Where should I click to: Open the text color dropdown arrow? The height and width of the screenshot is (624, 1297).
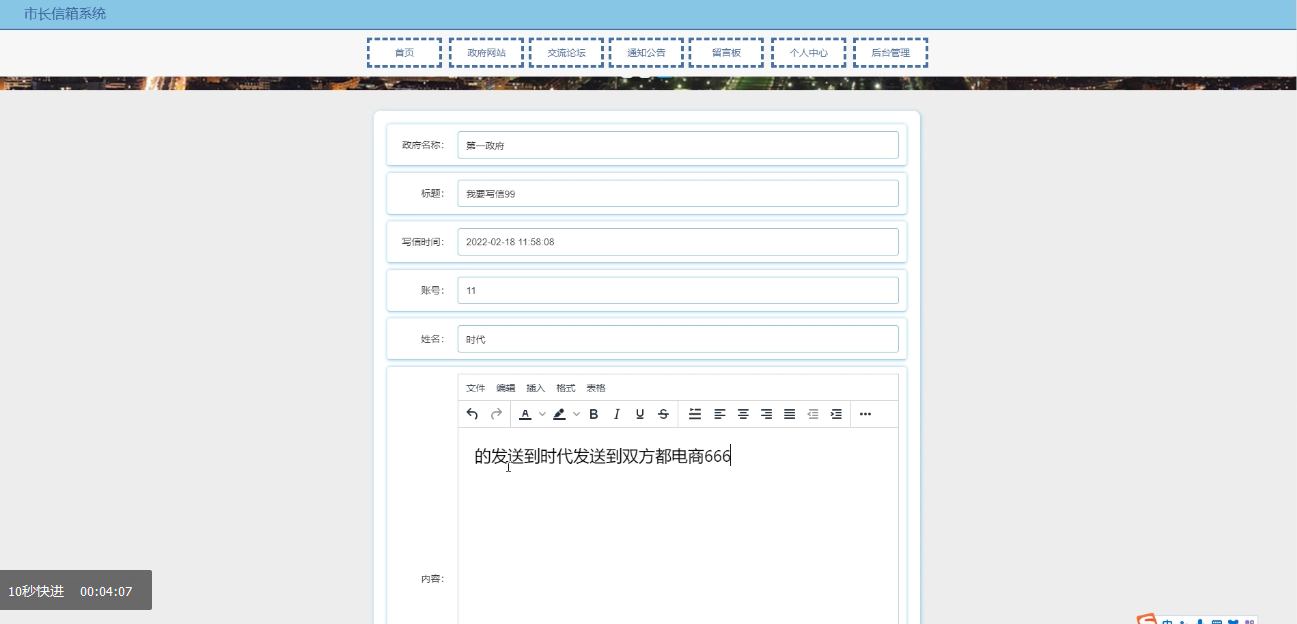point(541,413)
